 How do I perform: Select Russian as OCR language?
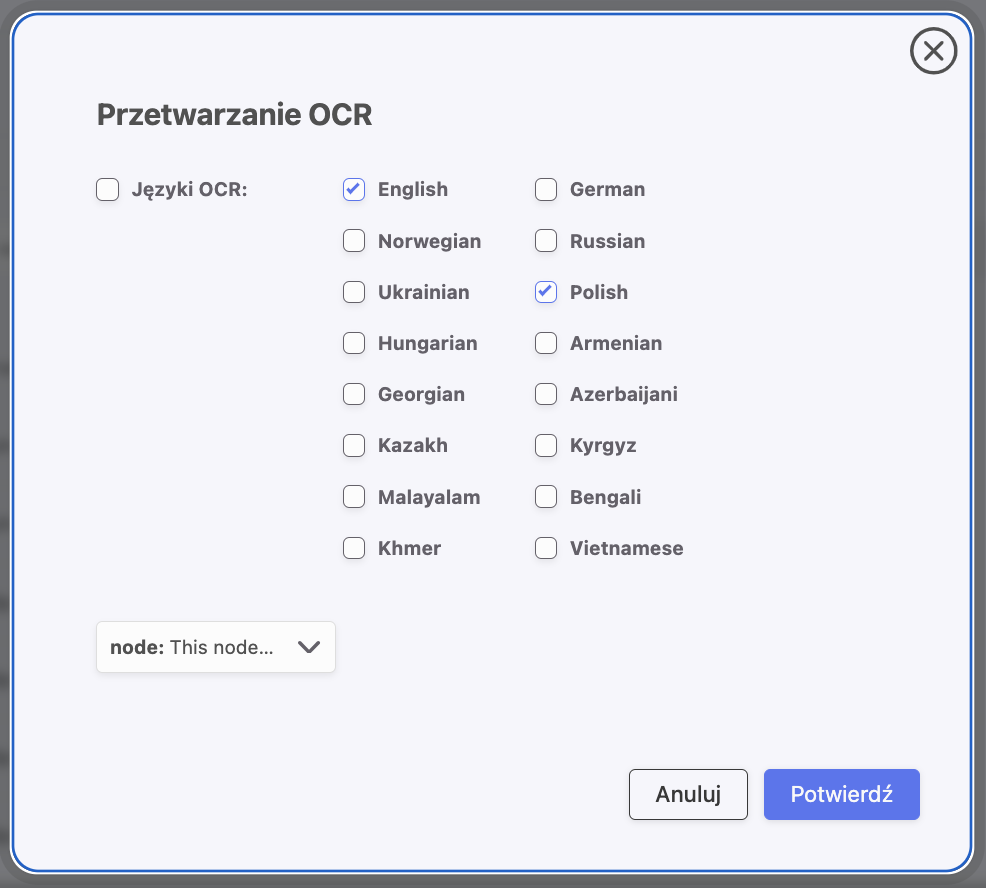[546, 241]
